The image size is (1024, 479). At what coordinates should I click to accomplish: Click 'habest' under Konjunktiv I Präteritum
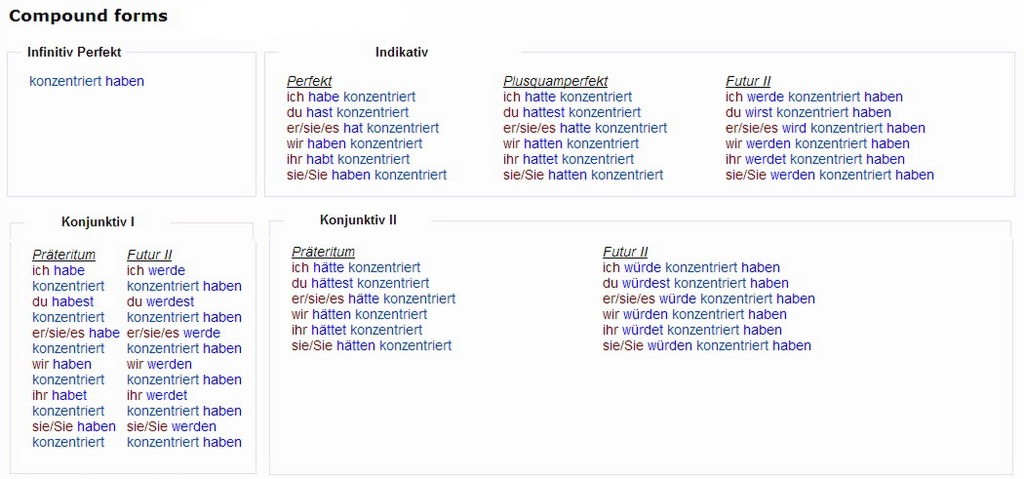coord(73,301)
